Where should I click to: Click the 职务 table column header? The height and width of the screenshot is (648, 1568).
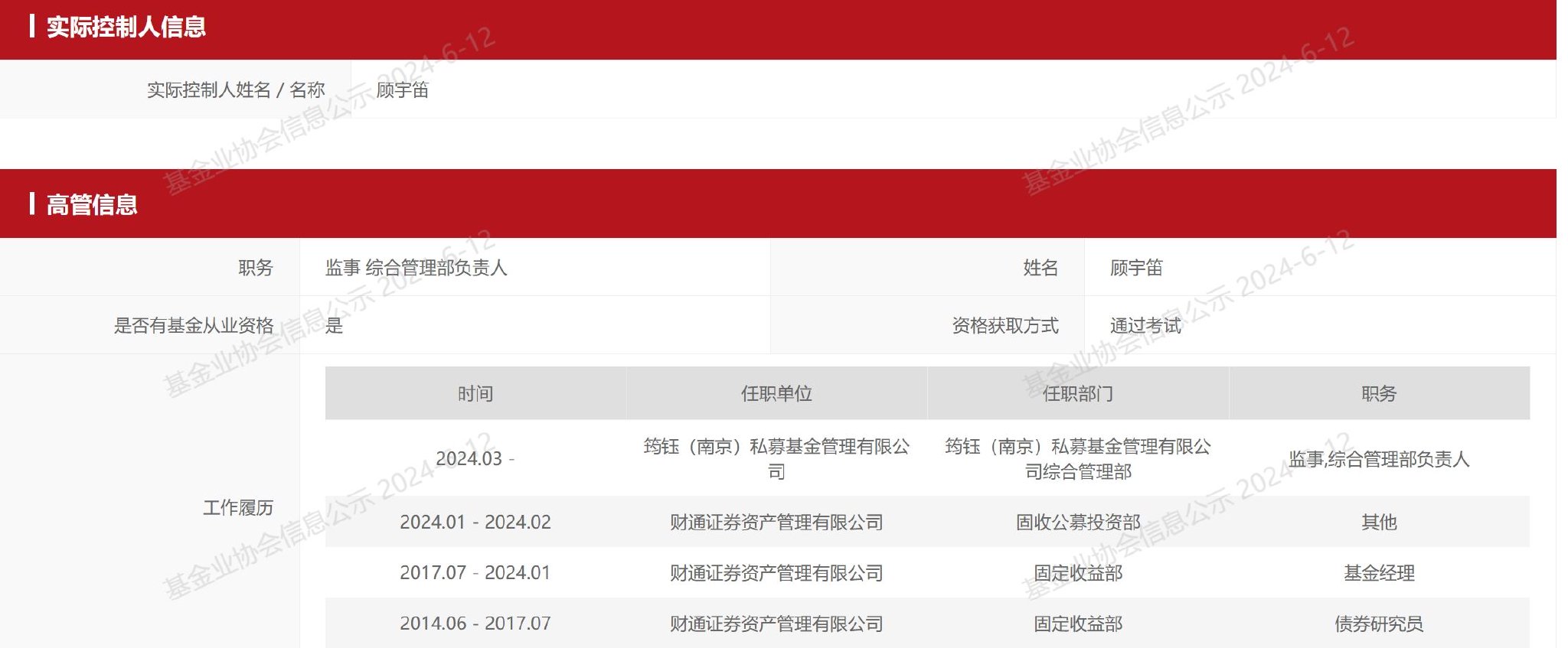[1380, 393]
